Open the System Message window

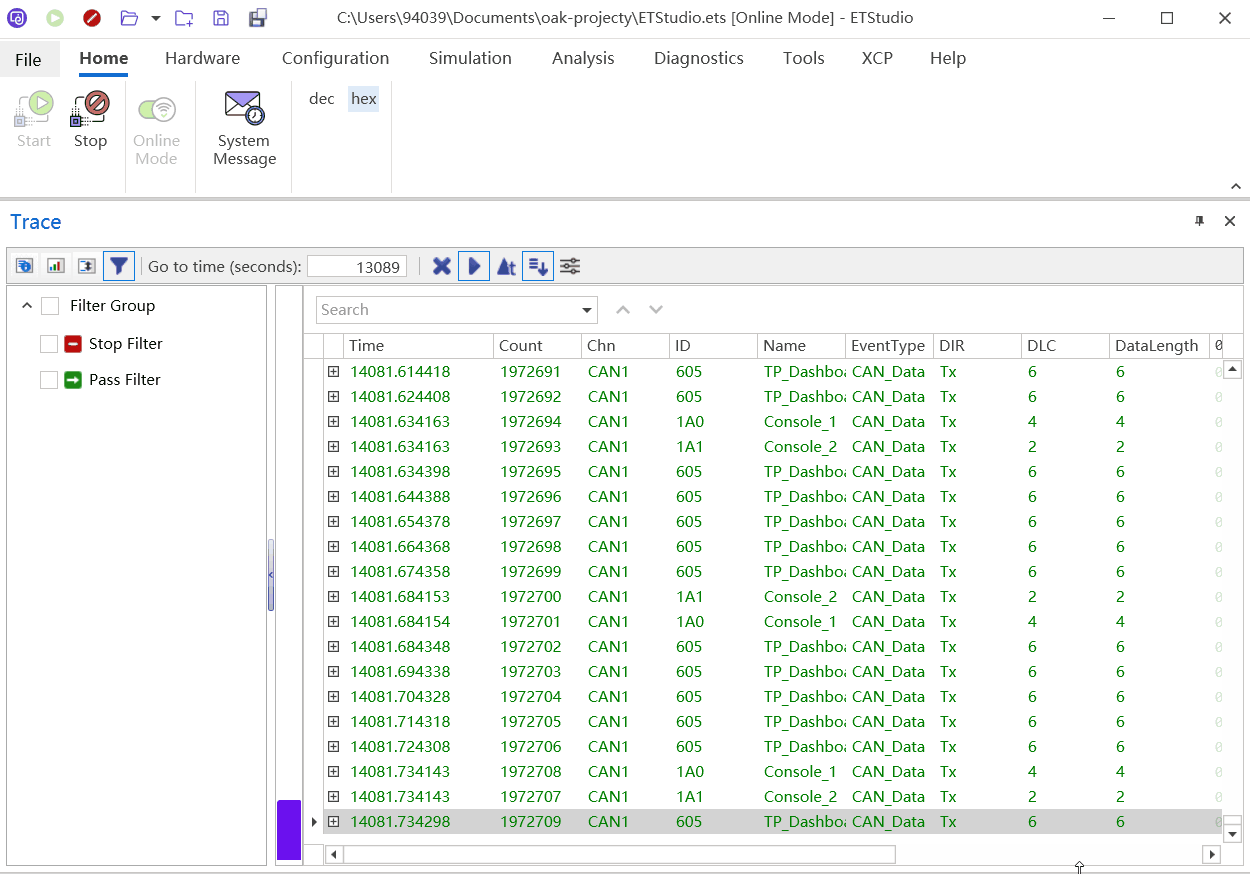[x=244, y=128]
